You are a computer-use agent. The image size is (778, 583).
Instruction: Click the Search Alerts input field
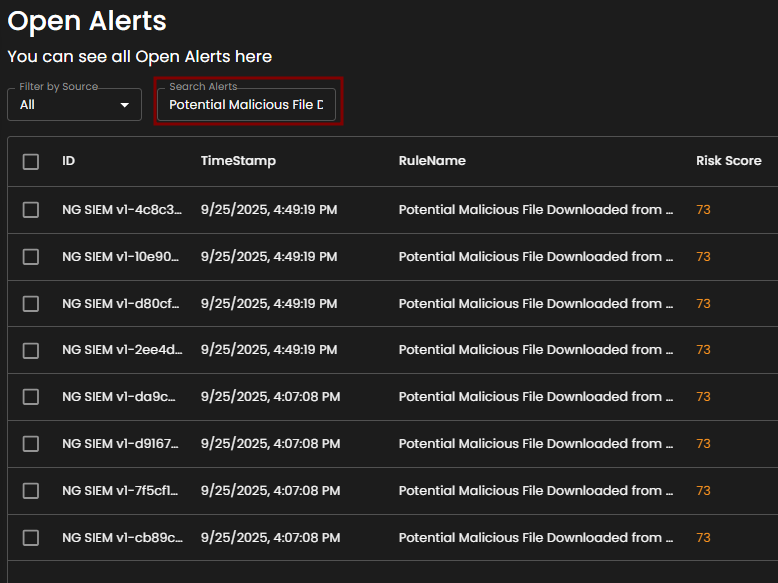[246, 104]
